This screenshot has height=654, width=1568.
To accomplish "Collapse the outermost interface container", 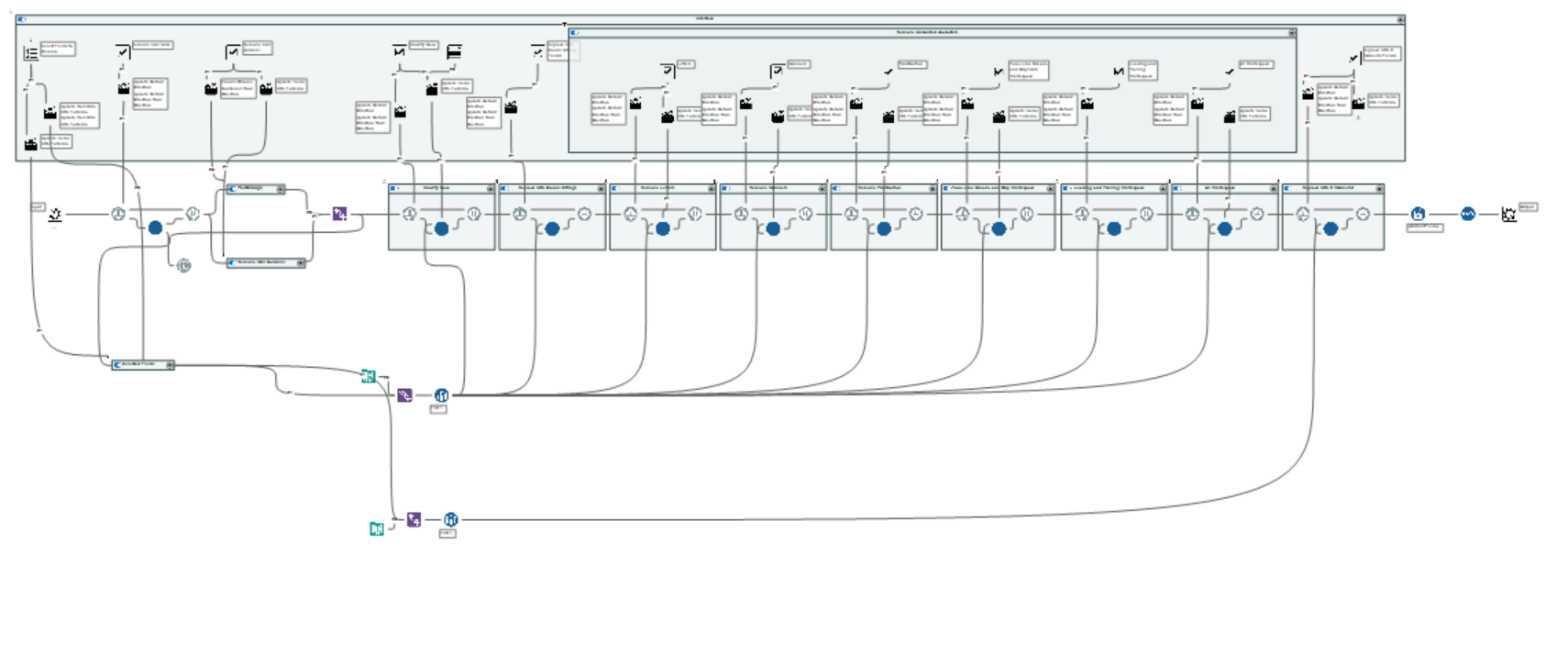I will pos(1400,19).
